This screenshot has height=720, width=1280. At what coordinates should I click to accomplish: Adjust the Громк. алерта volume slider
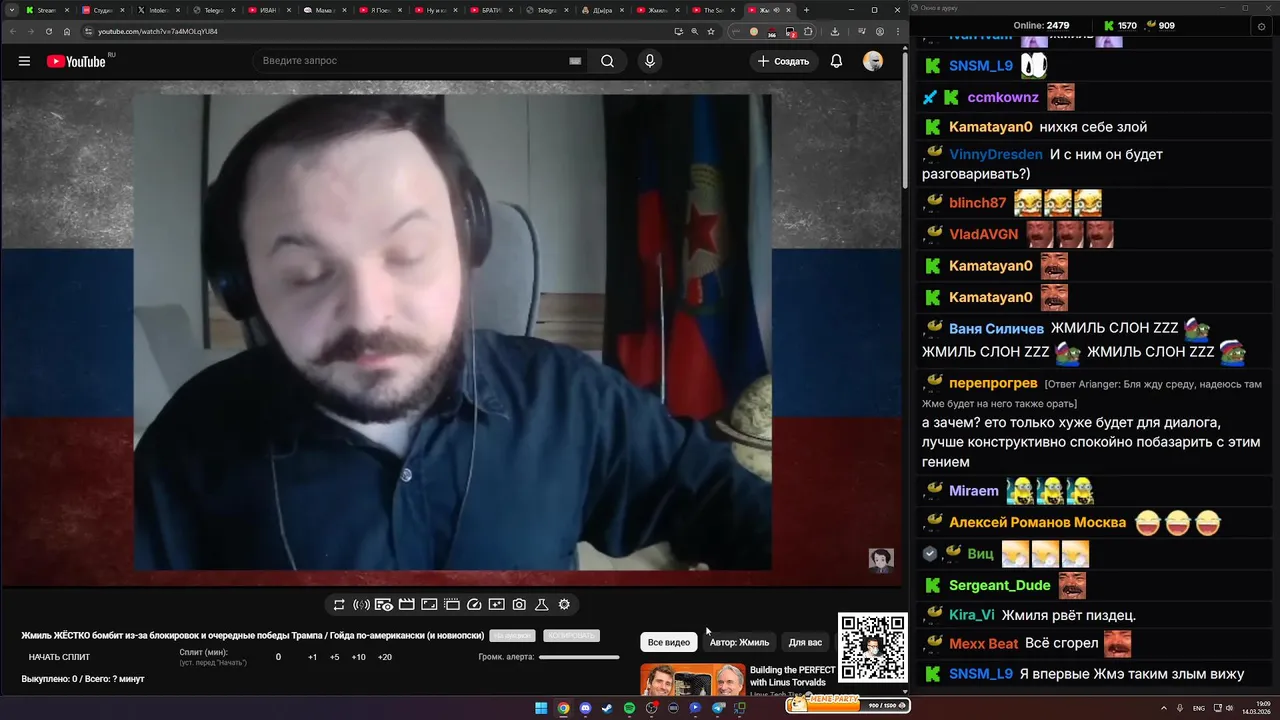[x=579, y=657]
